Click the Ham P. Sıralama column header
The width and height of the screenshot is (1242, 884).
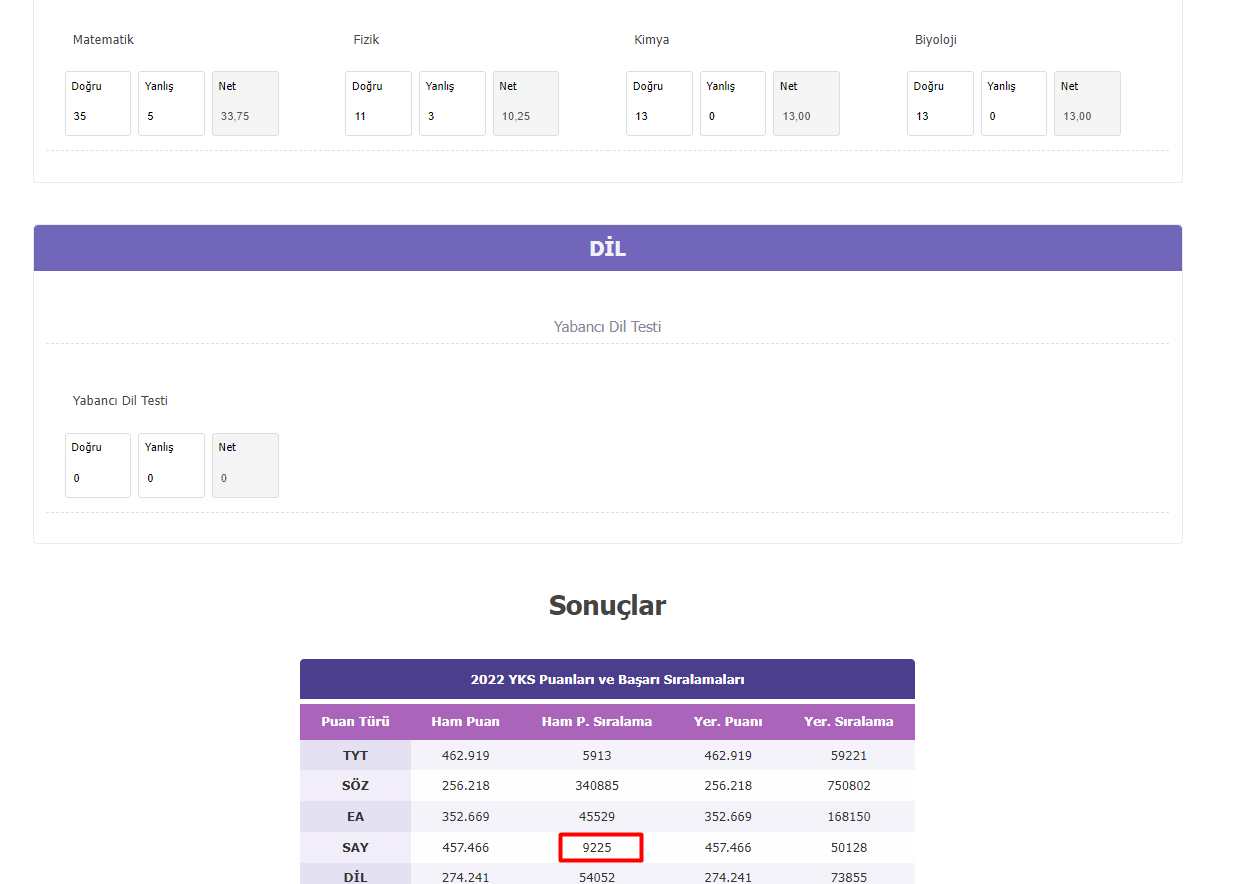596,722
